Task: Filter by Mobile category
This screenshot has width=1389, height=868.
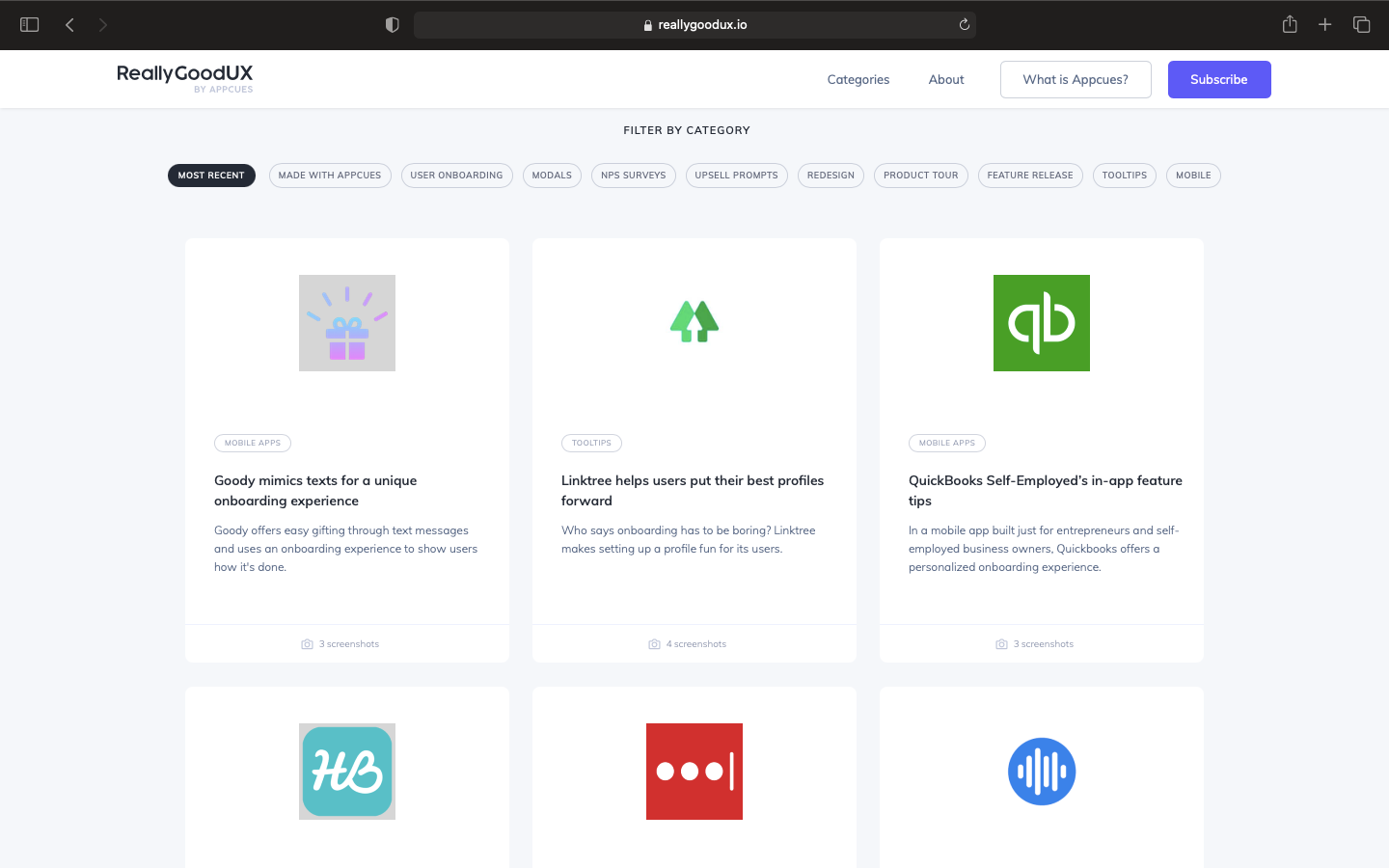Action: 1193,176
